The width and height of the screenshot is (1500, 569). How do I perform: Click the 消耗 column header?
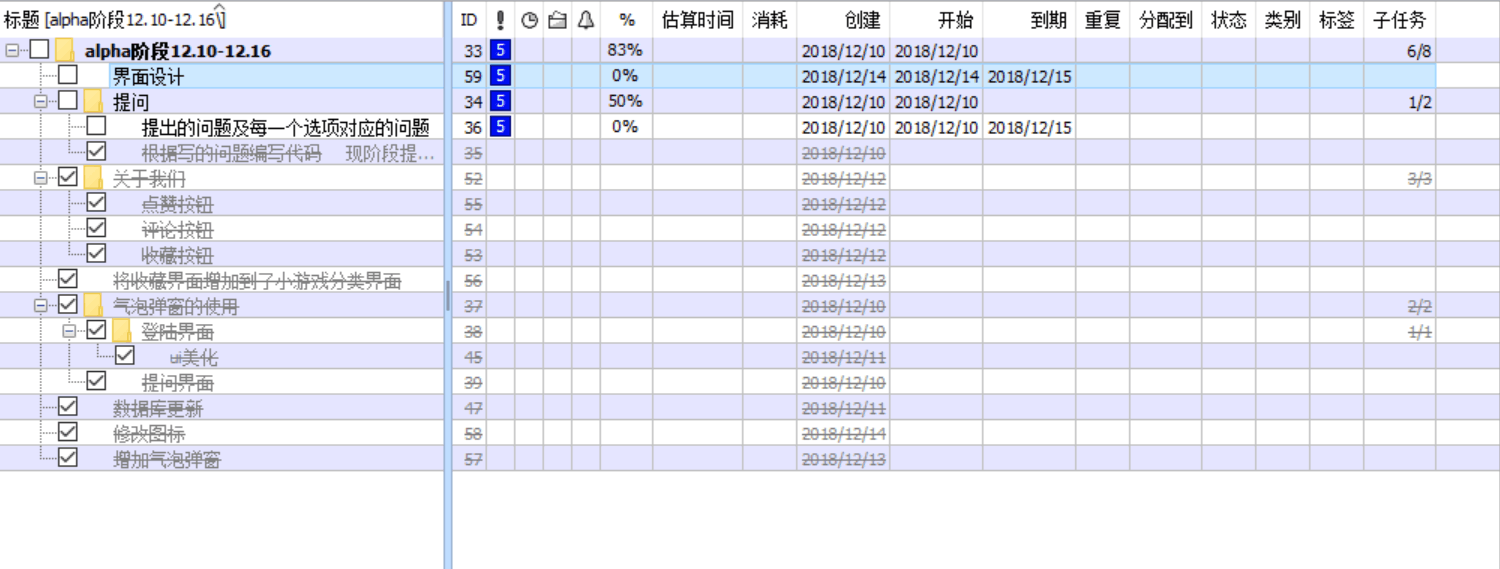coord(769,20)
